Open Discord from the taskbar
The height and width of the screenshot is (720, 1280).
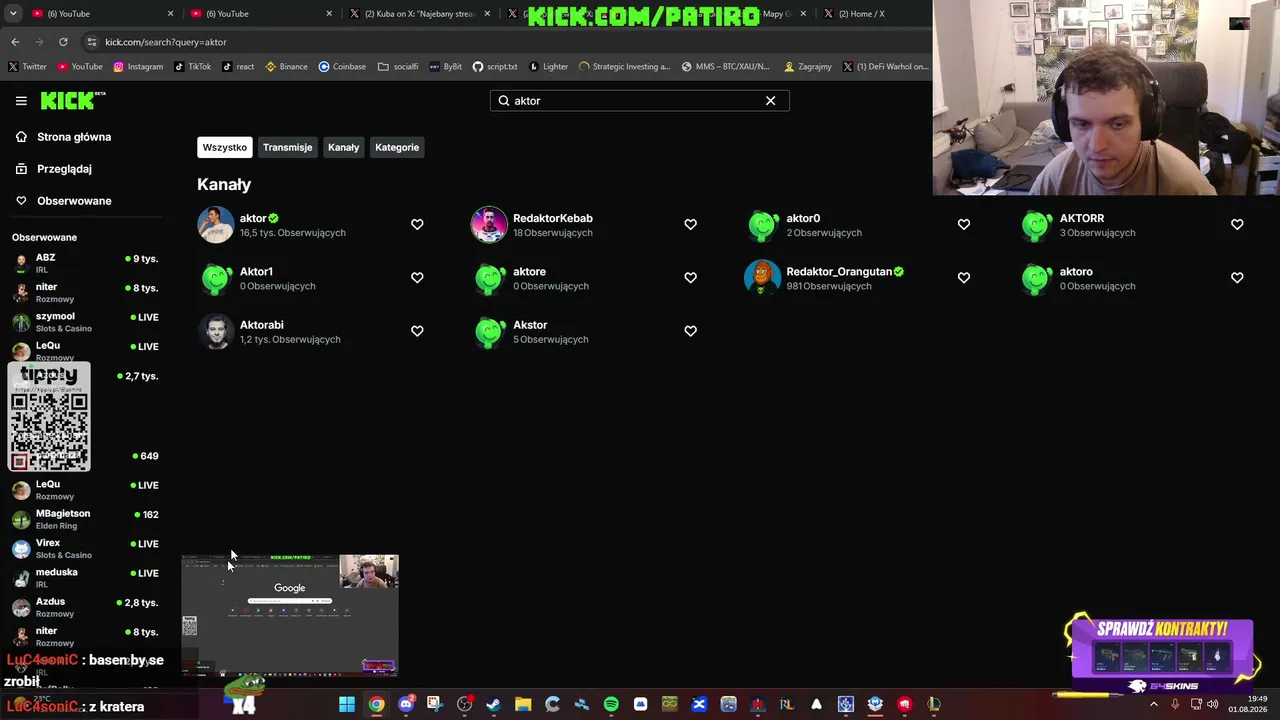(405, 705)
